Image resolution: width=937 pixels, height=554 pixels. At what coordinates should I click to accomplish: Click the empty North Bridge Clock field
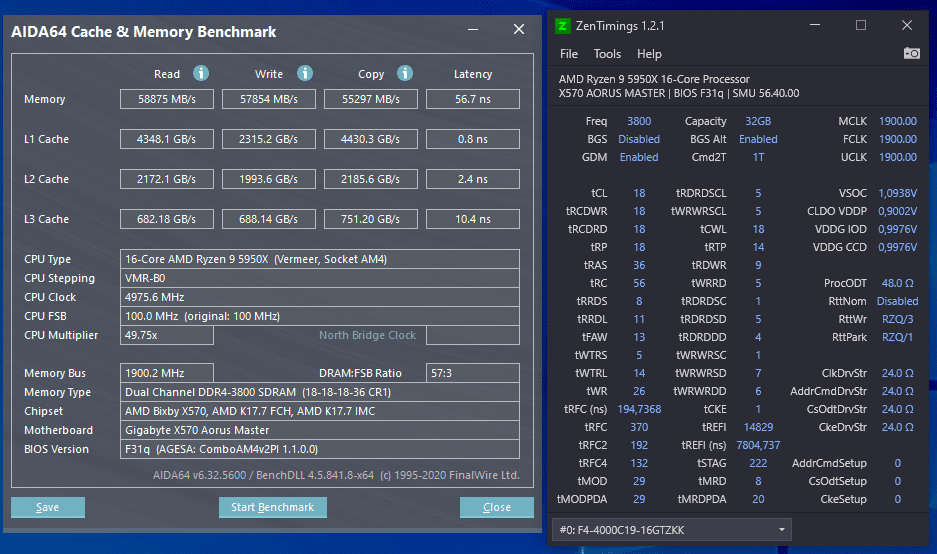[x=473, y=335]
